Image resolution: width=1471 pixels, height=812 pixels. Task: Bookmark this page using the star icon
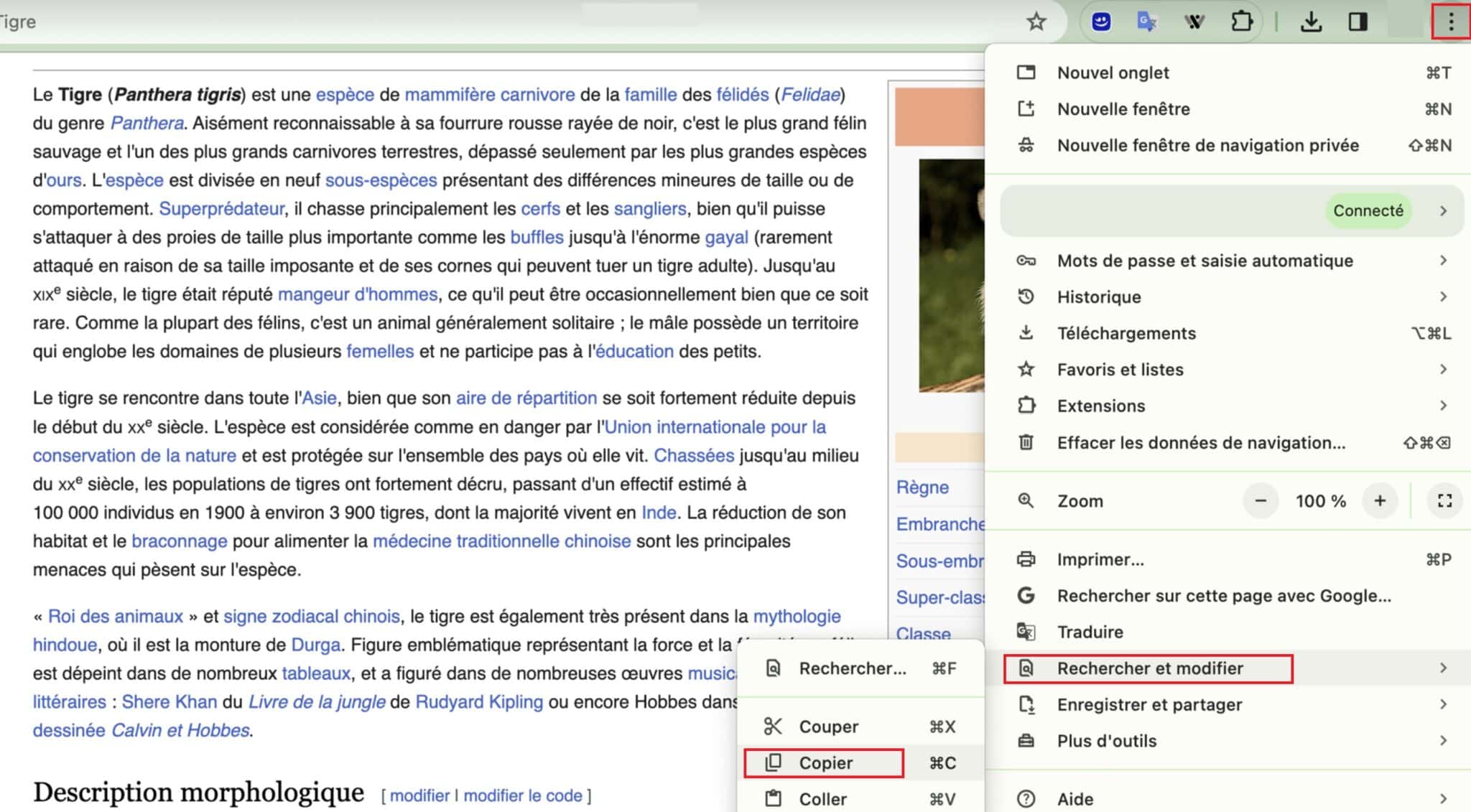[1036, 22]
